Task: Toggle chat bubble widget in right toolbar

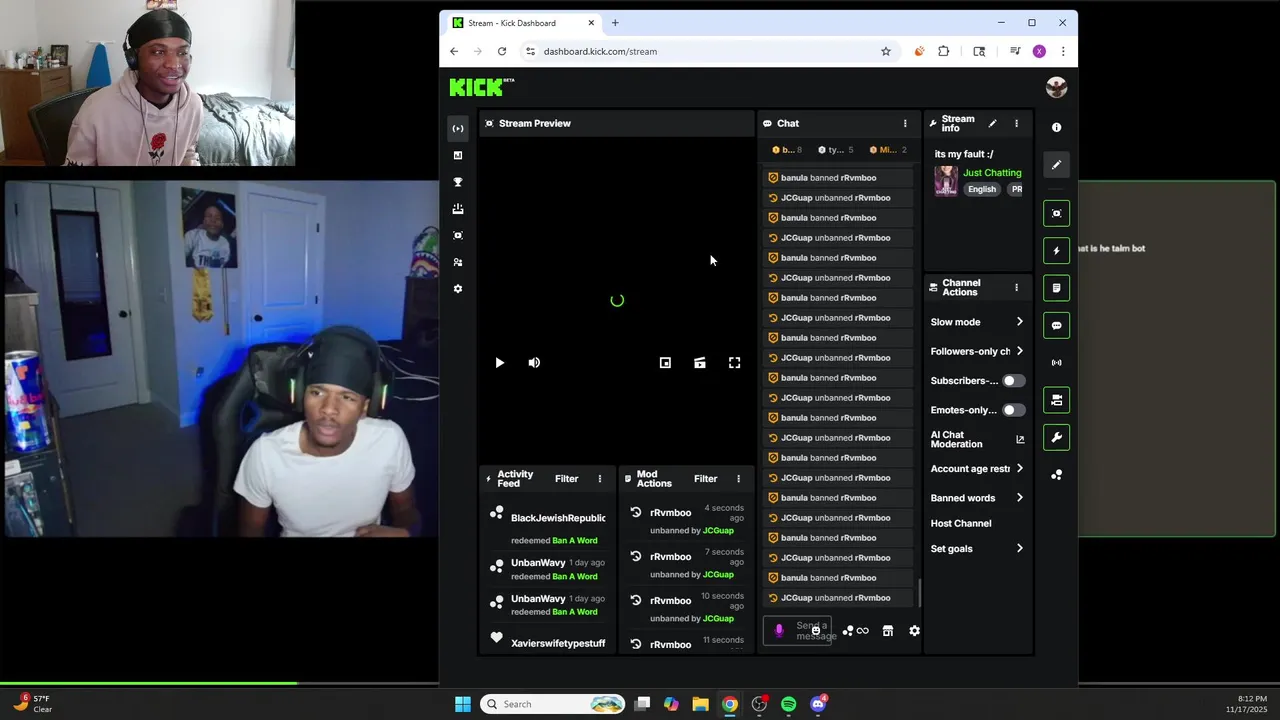Action: pos(1057,325)
